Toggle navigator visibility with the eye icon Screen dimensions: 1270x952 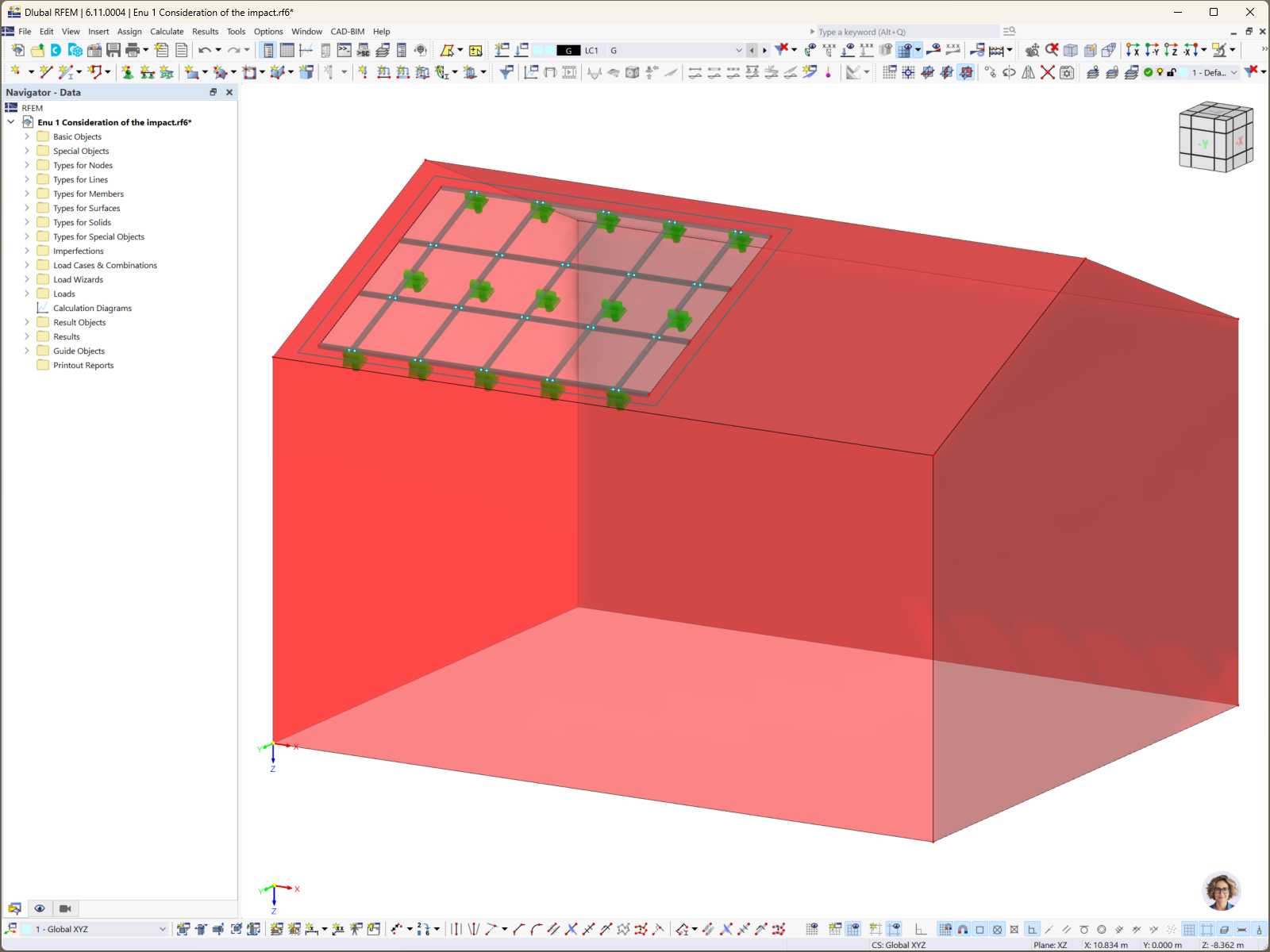[40, 908]
